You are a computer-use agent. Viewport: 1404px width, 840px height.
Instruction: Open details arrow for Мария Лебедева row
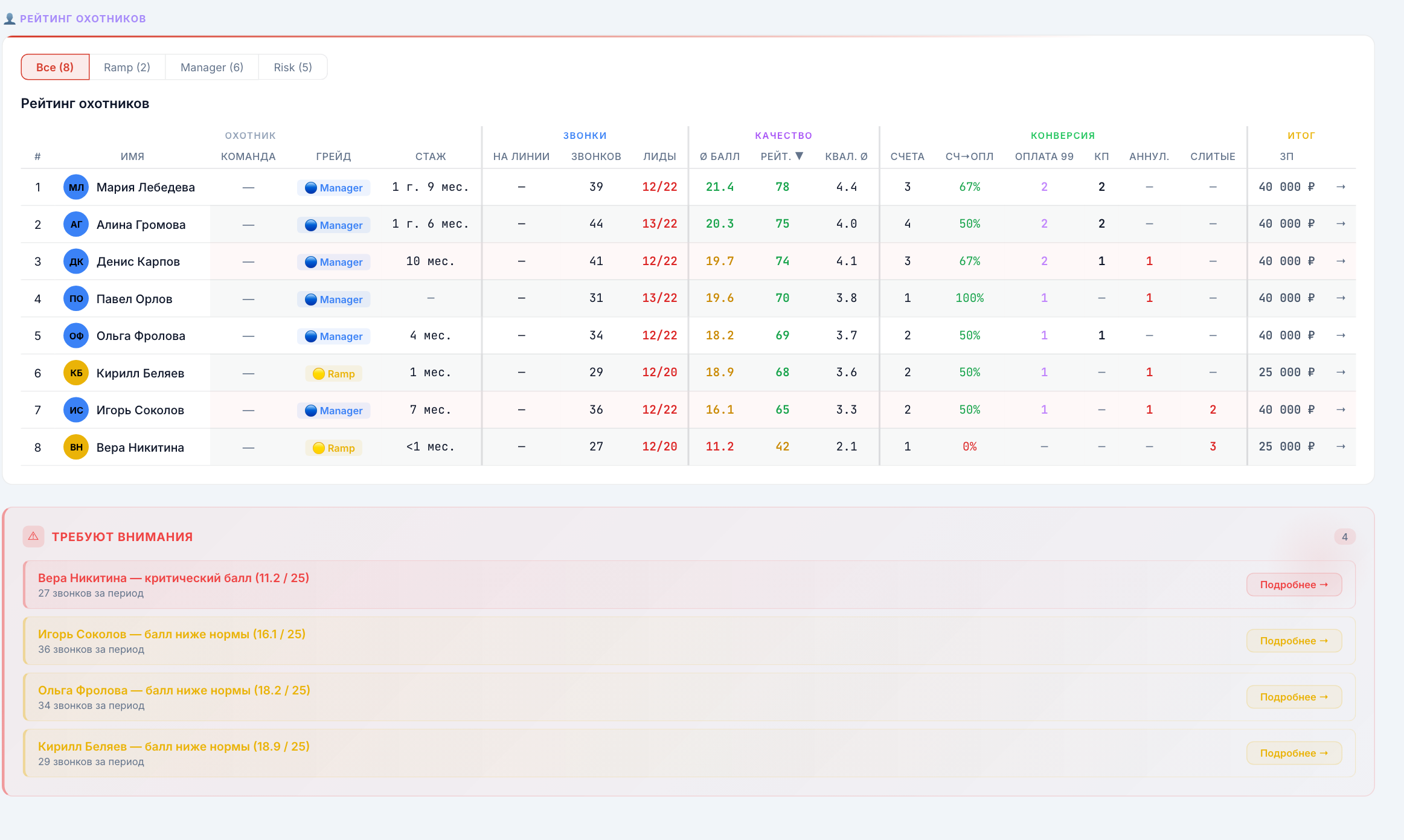1341,187
